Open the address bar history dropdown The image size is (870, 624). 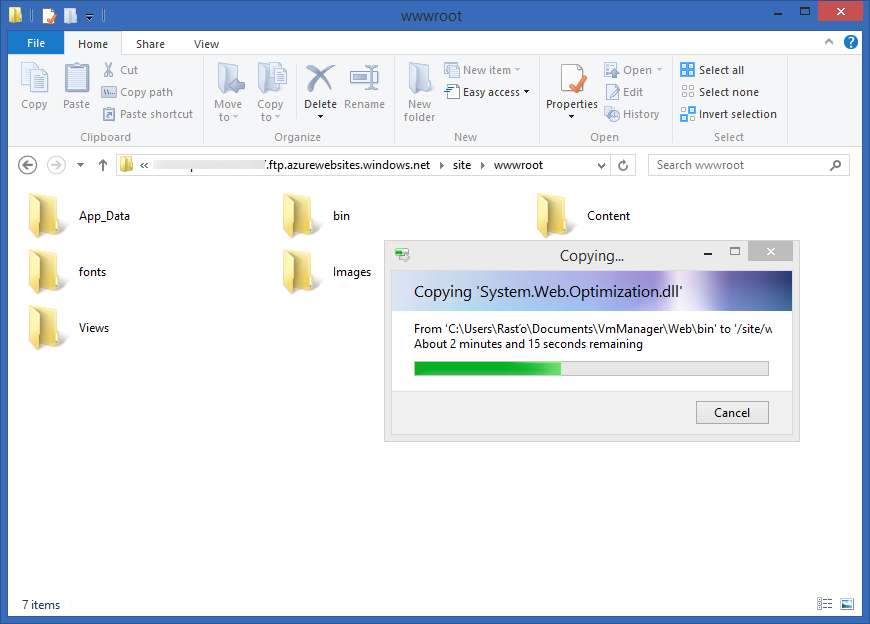[x=601, y=165]
